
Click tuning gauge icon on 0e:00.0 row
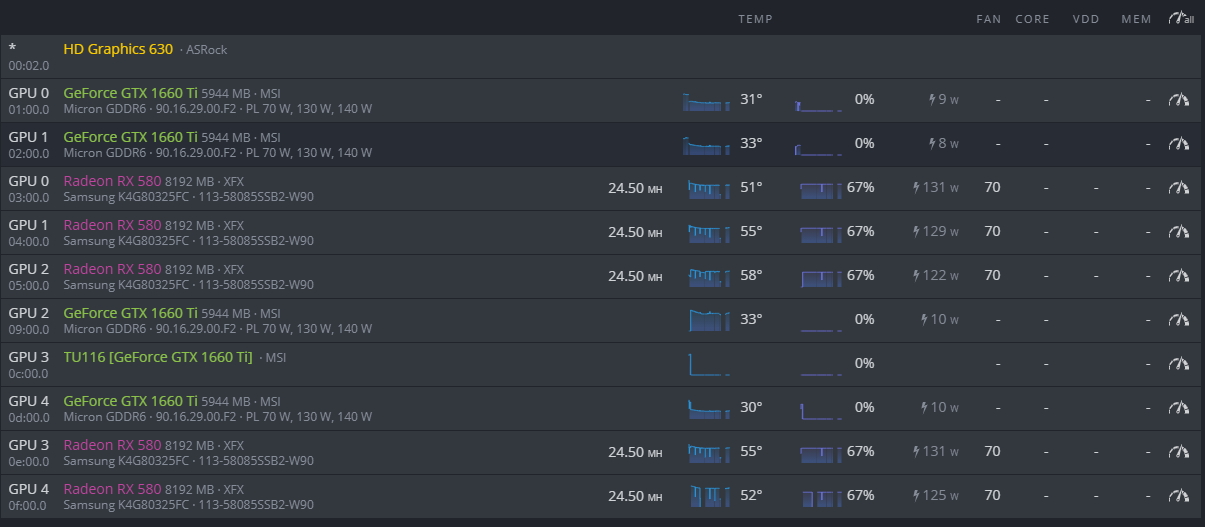(x=1180, y=451)
